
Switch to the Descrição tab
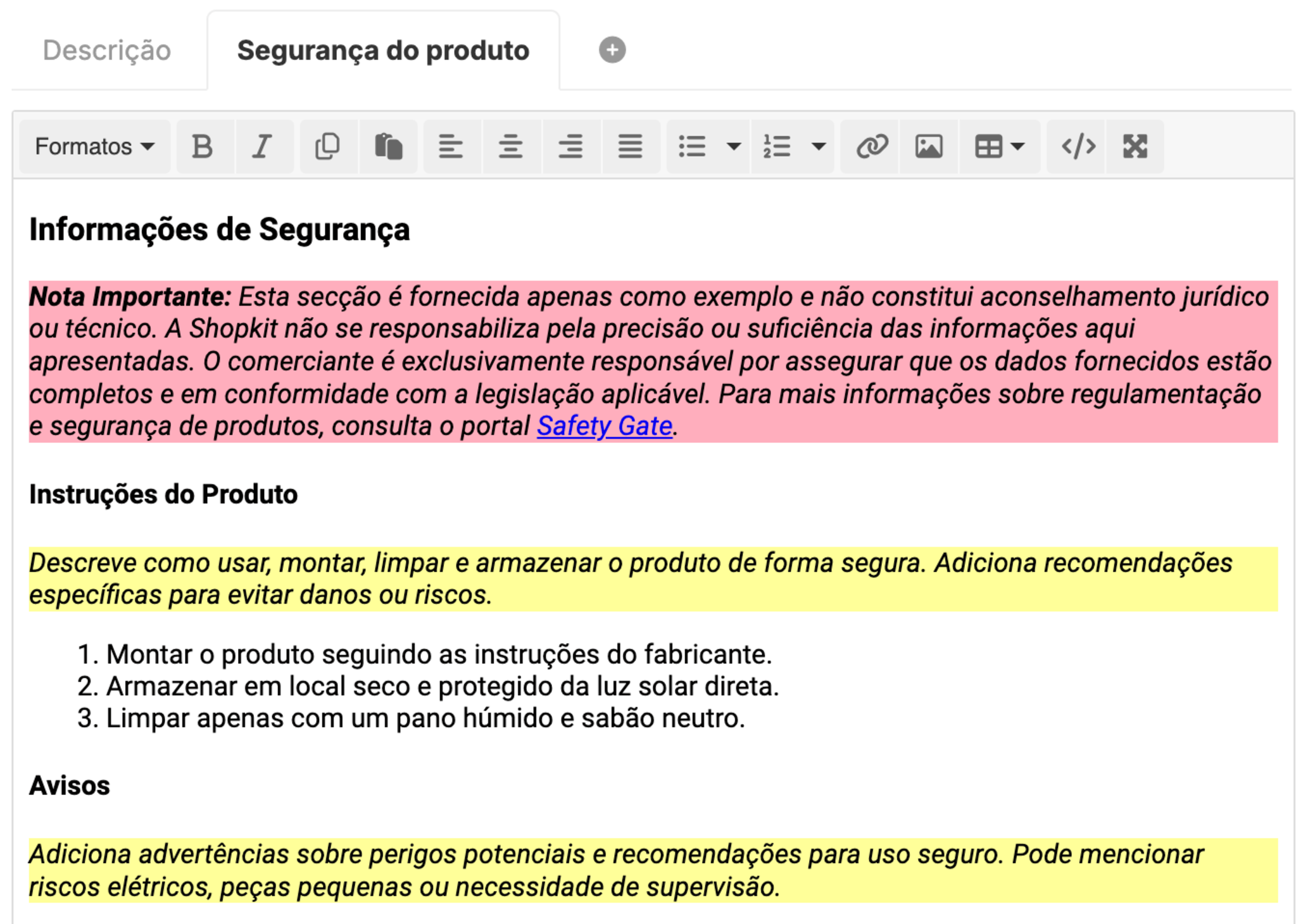coord(107,51)
